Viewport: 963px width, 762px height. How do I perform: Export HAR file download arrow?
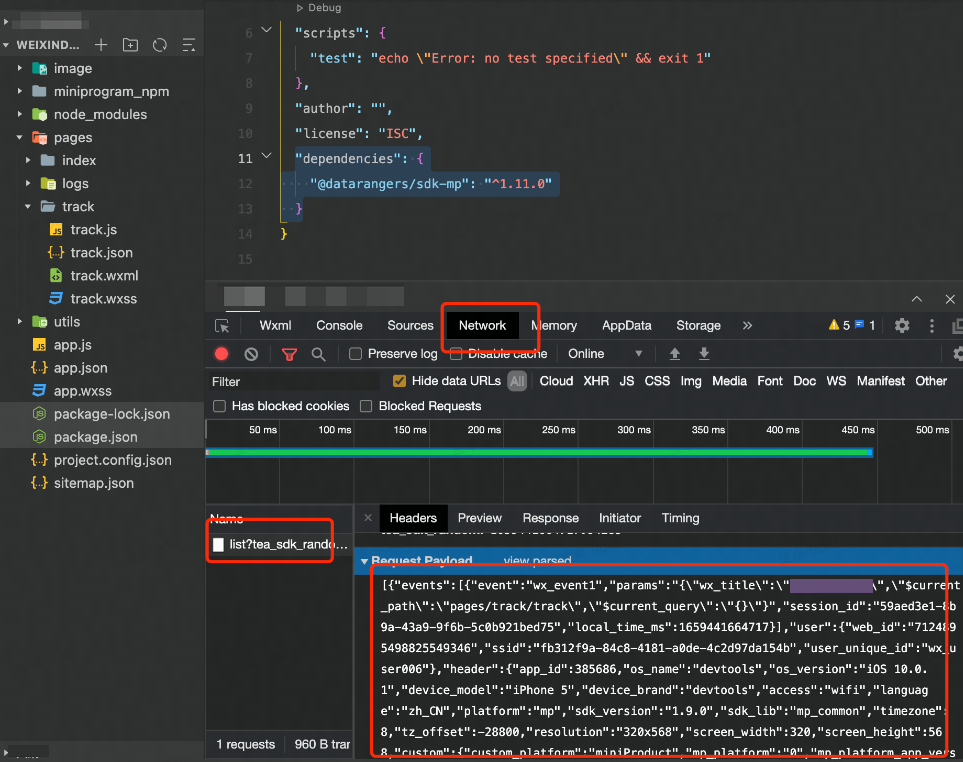point(704,354)
